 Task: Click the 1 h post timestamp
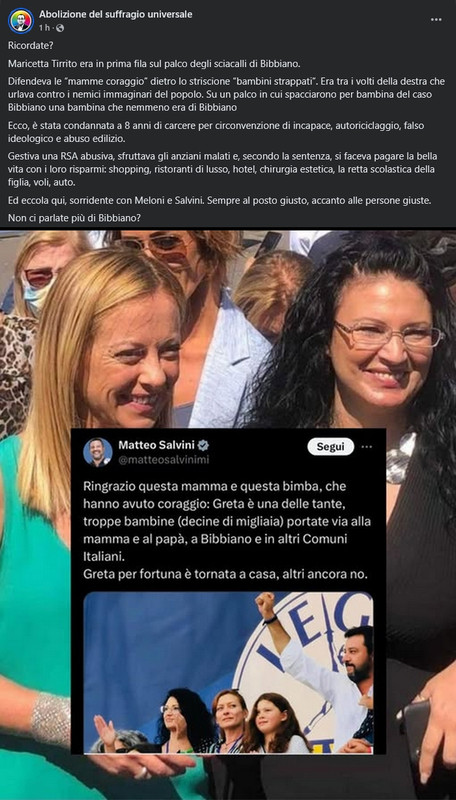43,28
